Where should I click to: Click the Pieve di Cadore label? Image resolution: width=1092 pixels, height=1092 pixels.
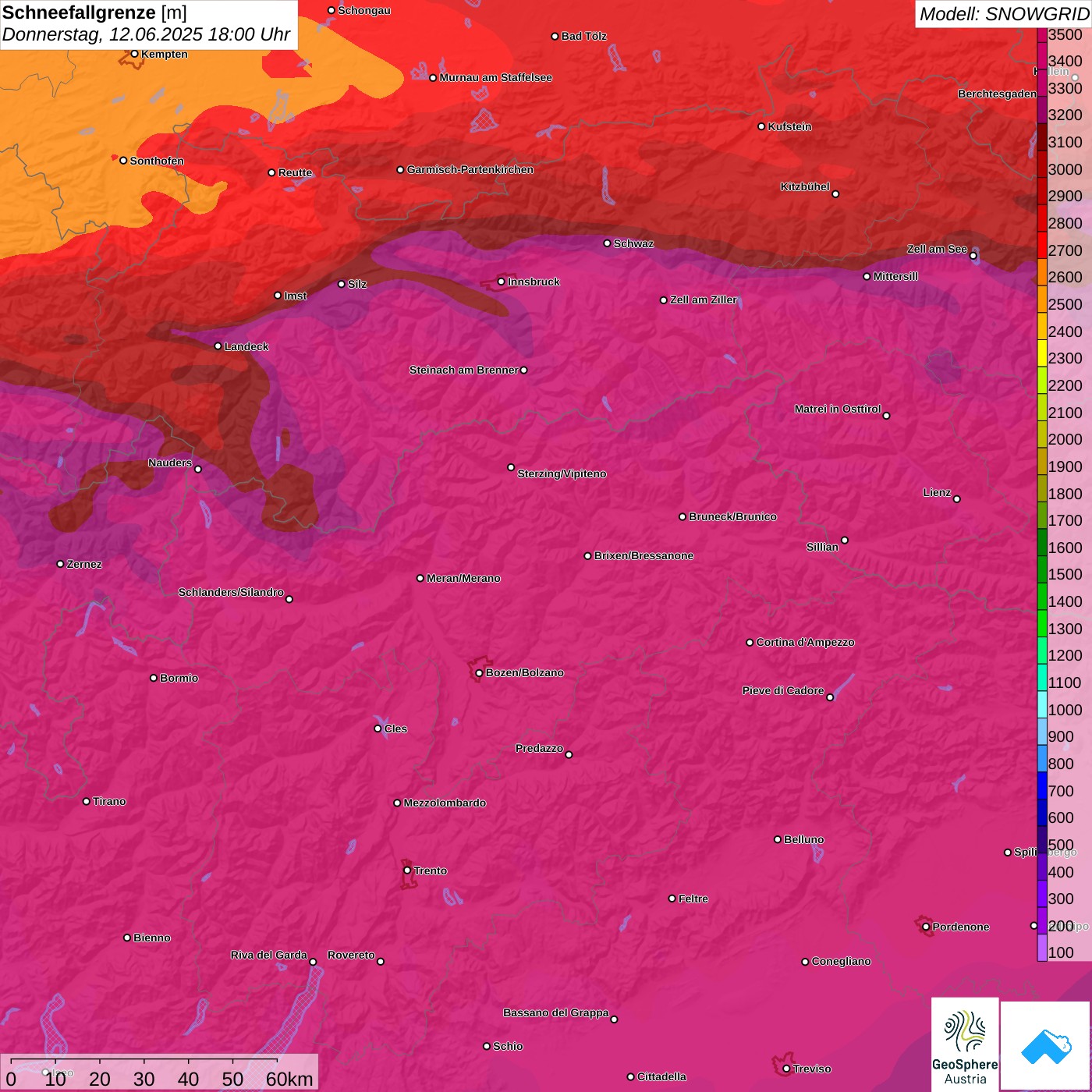tap(783, 690)
